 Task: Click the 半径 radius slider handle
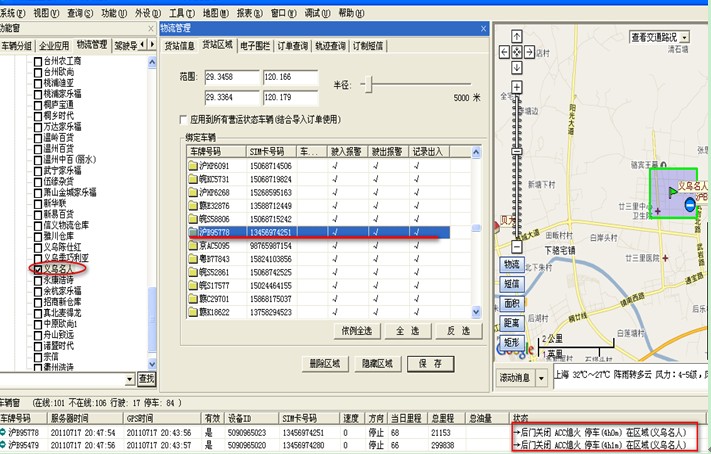(367, 86)
